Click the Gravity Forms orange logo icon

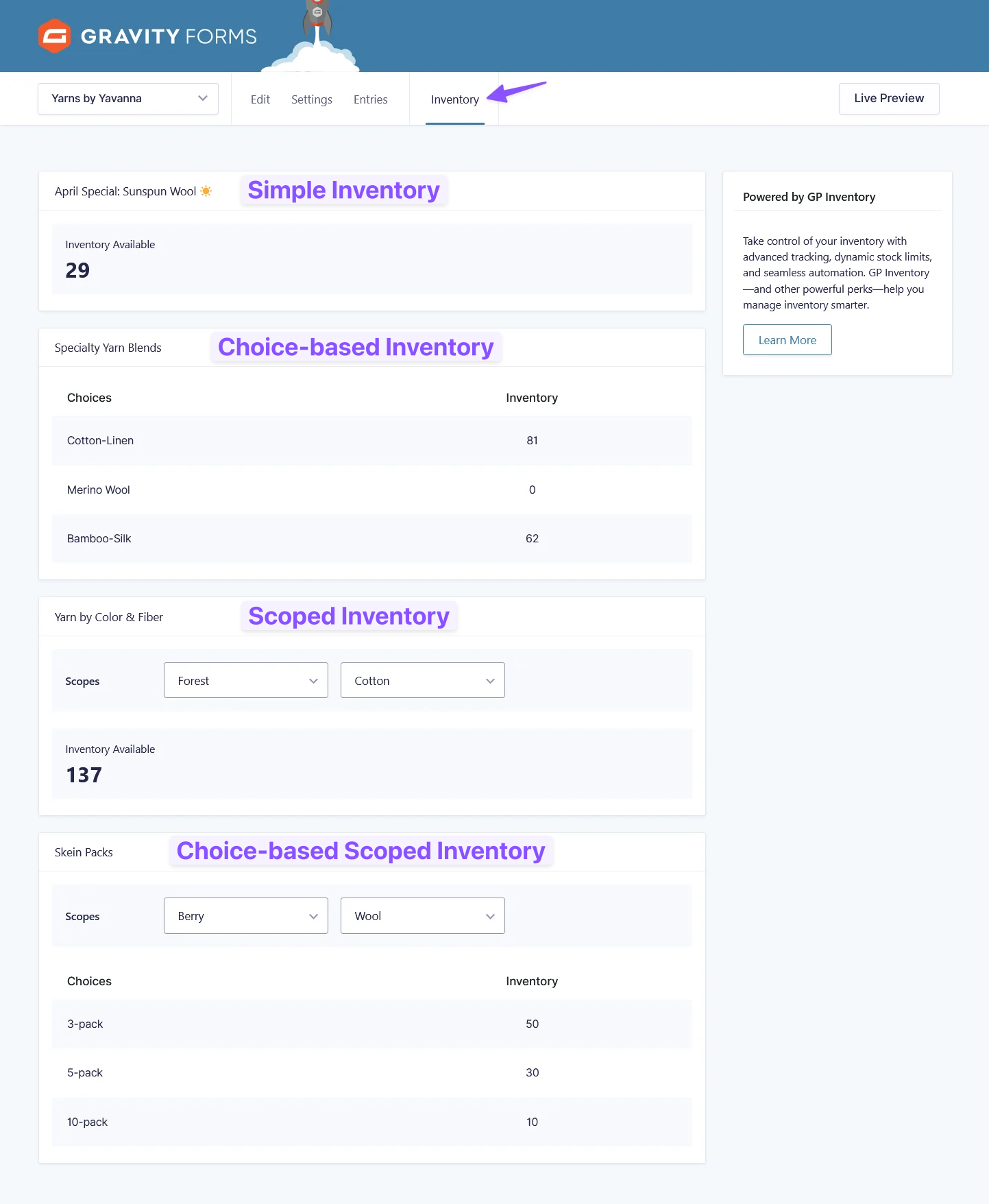coord(54,36)
